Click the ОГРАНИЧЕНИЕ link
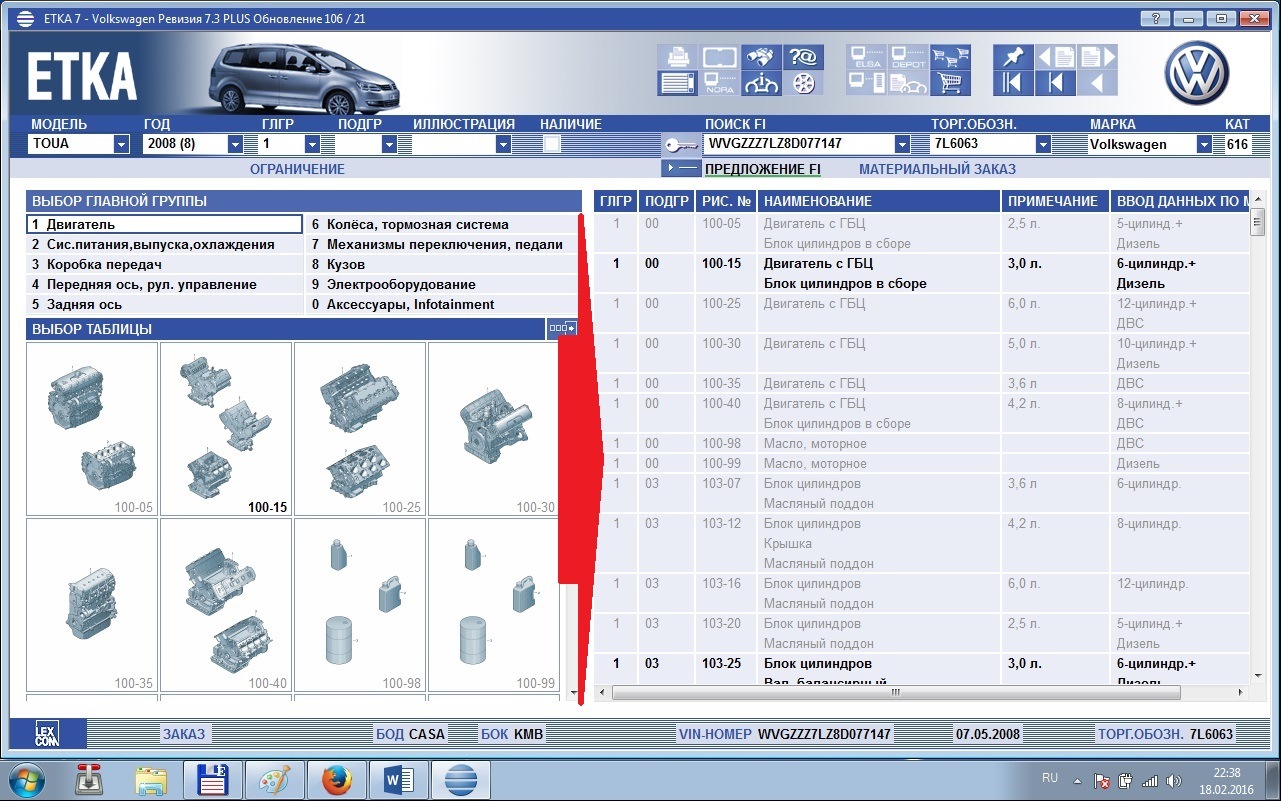Viewport: 1281px width, 801px height. (297, 169)
